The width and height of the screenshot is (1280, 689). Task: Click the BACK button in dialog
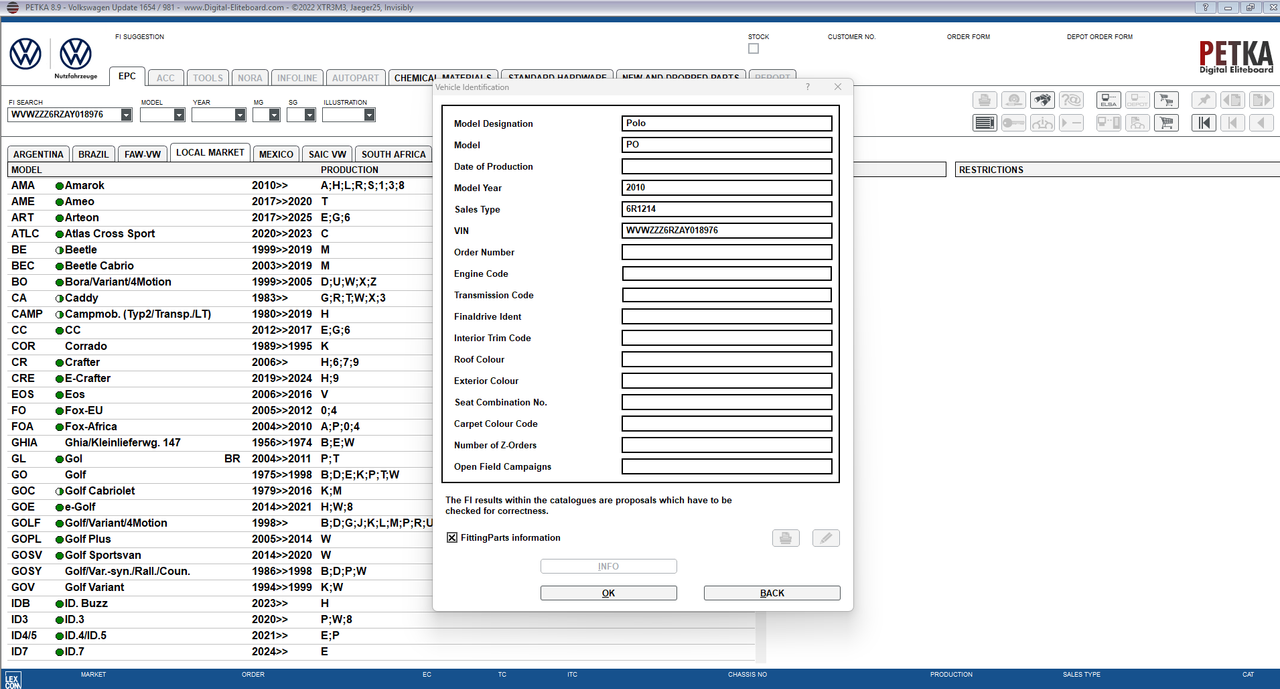772,593
